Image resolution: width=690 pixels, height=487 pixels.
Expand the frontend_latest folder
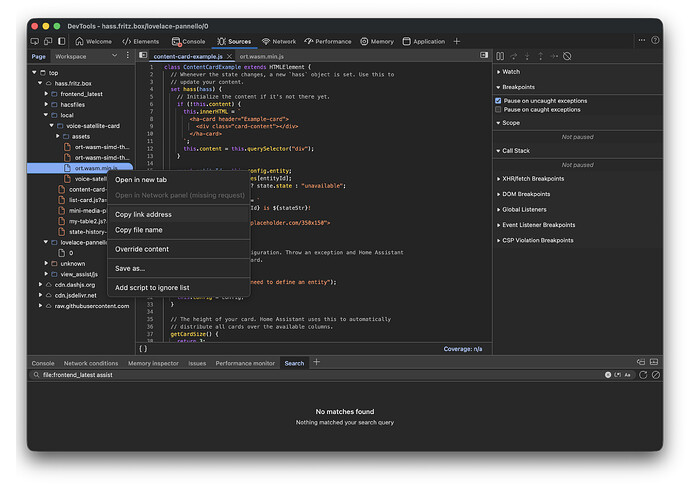[x=81, y=93]
